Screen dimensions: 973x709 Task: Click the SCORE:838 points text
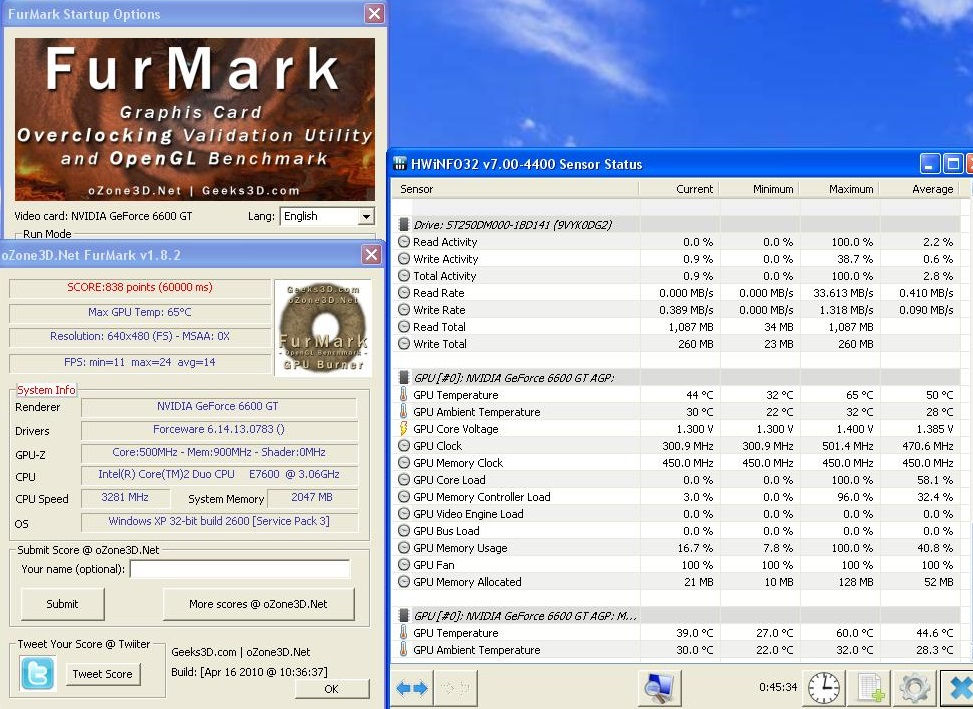click(x=140, y=287)
